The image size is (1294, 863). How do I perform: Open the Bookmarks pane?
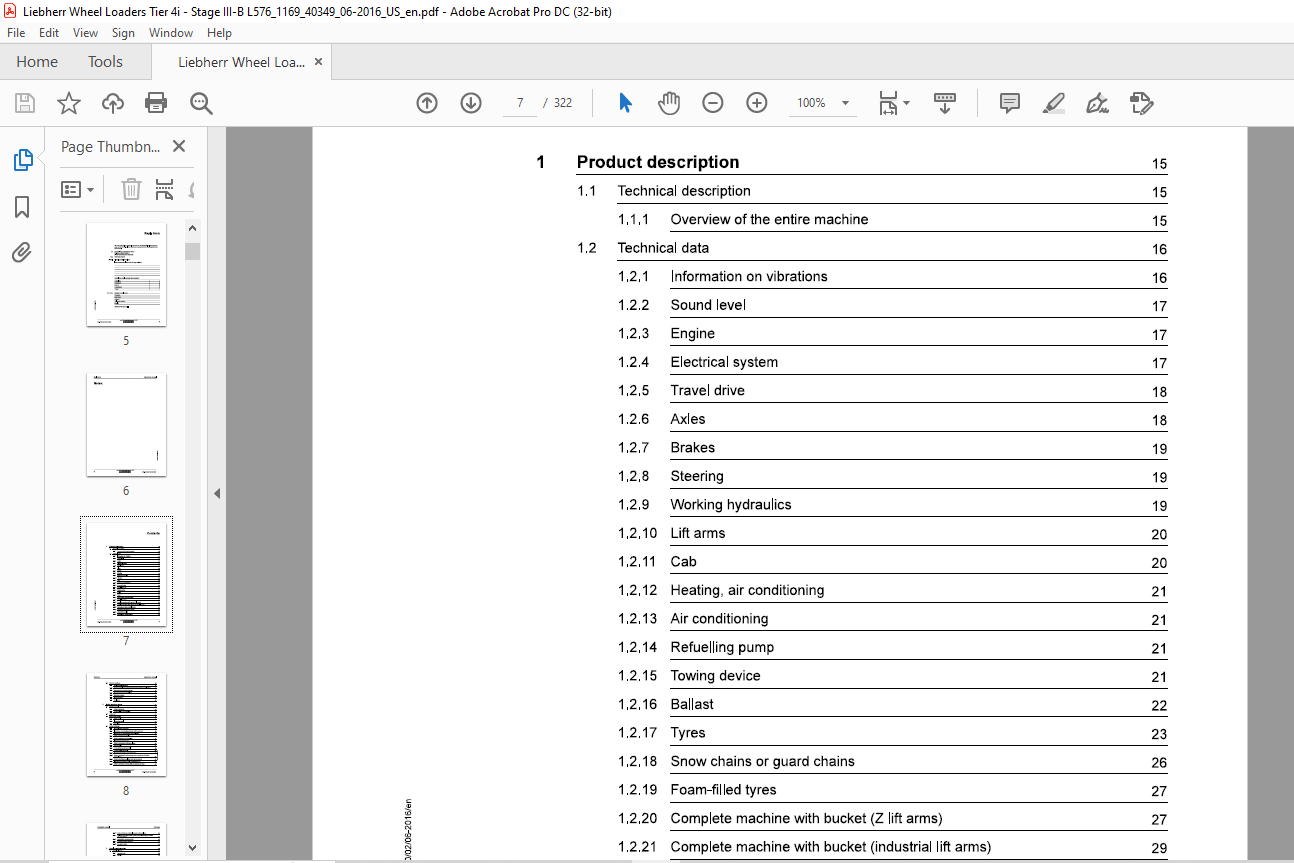(22, 207)
